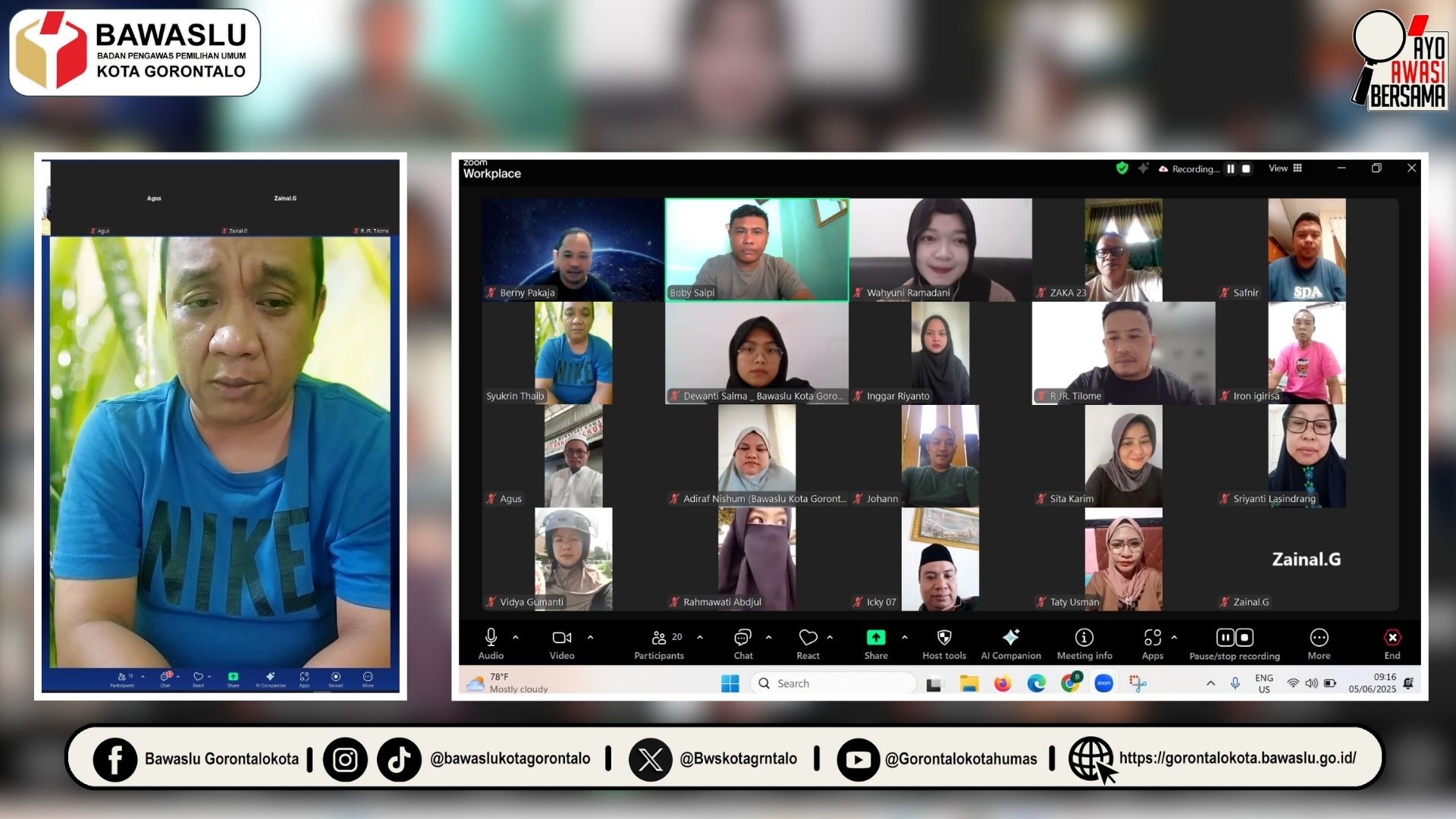This screenshot has width=1456, height=819.
Task: Pause the recording from the bottom toolbar
Action: [x=1225, y=637]
